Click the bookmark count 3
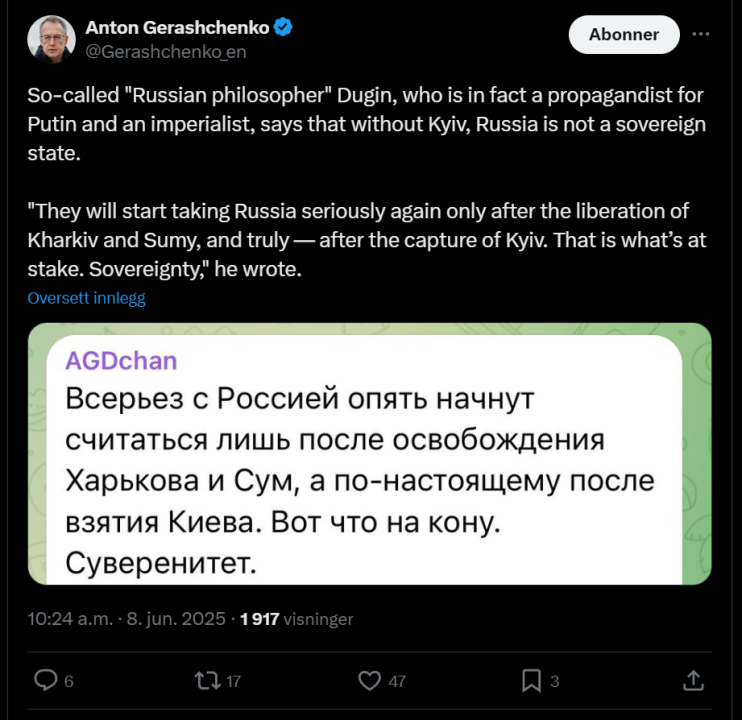Image resolution: width=742 pixels, height=720 pixels. (555, 681)
